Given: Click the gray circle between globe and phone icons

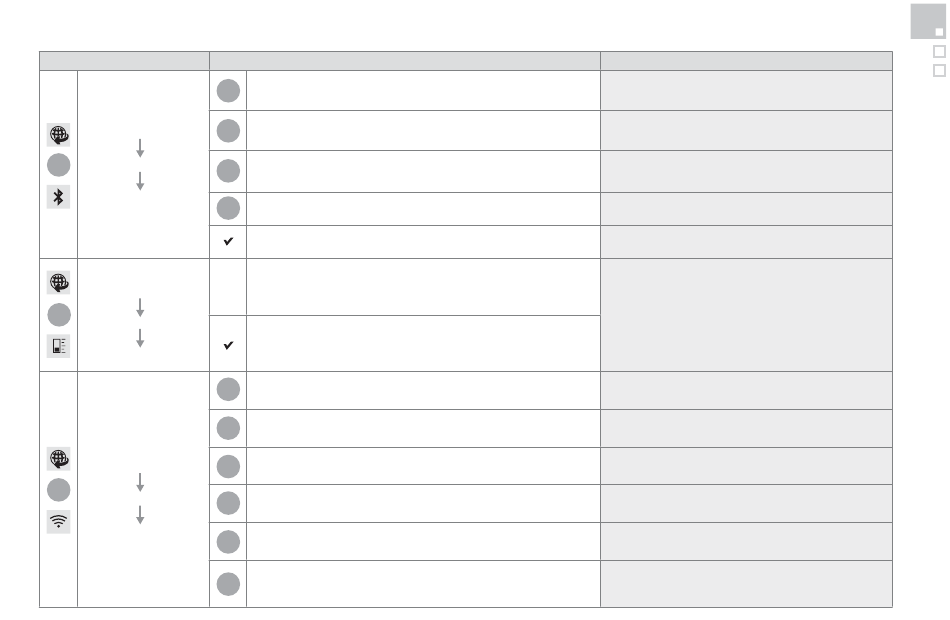Looking at the screenshot, I should pyautogui.click(x=59, y=314).
